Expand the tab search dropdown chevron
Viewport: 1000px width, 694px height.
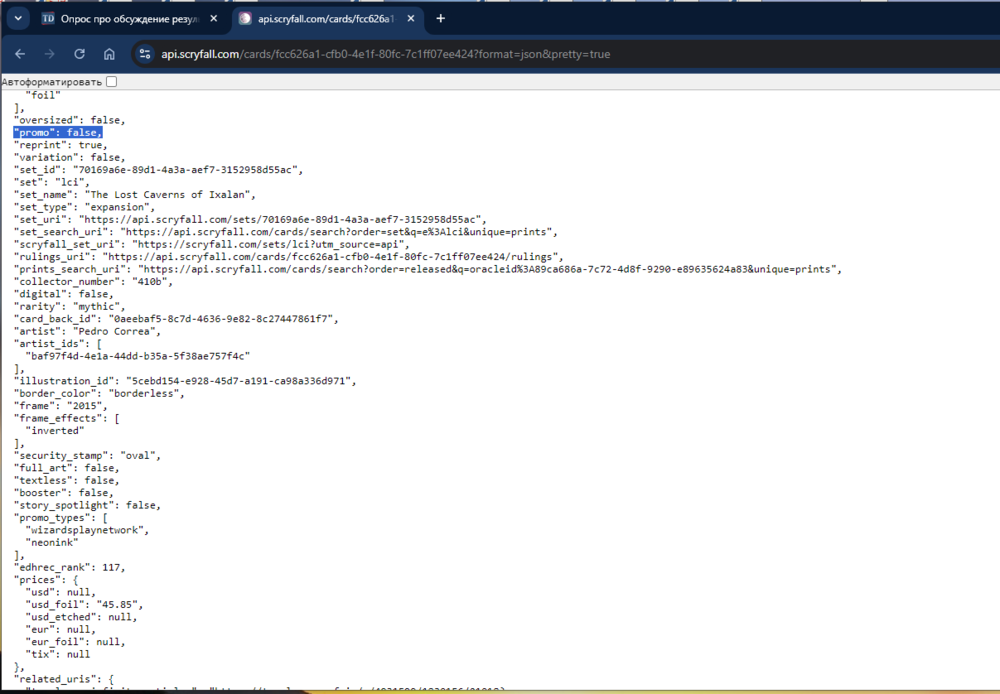pos(18,19)
